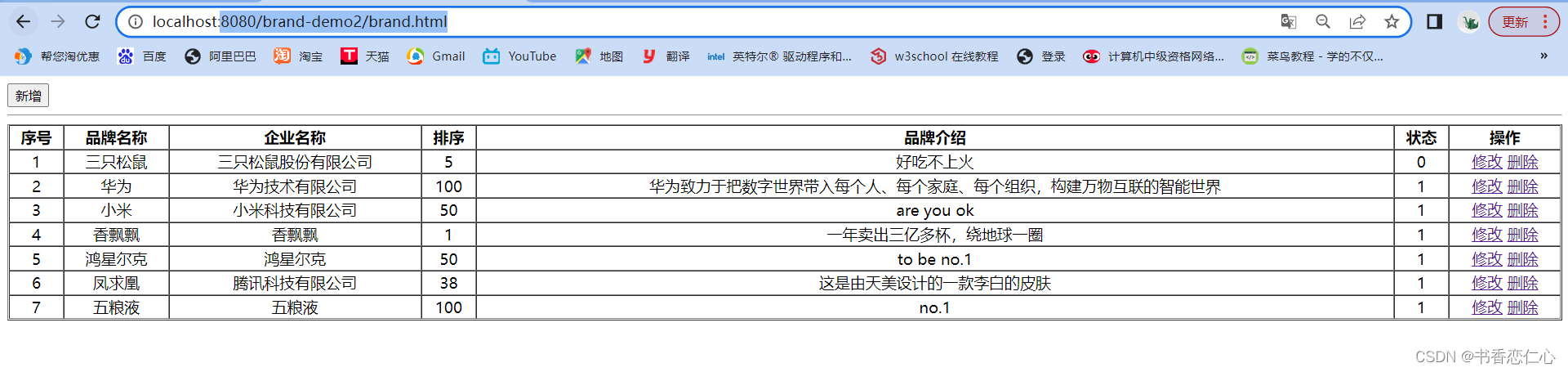Open the w3school 在线教程 bookmark
This screenshot has height=372, width=1568.
[934, 56]
